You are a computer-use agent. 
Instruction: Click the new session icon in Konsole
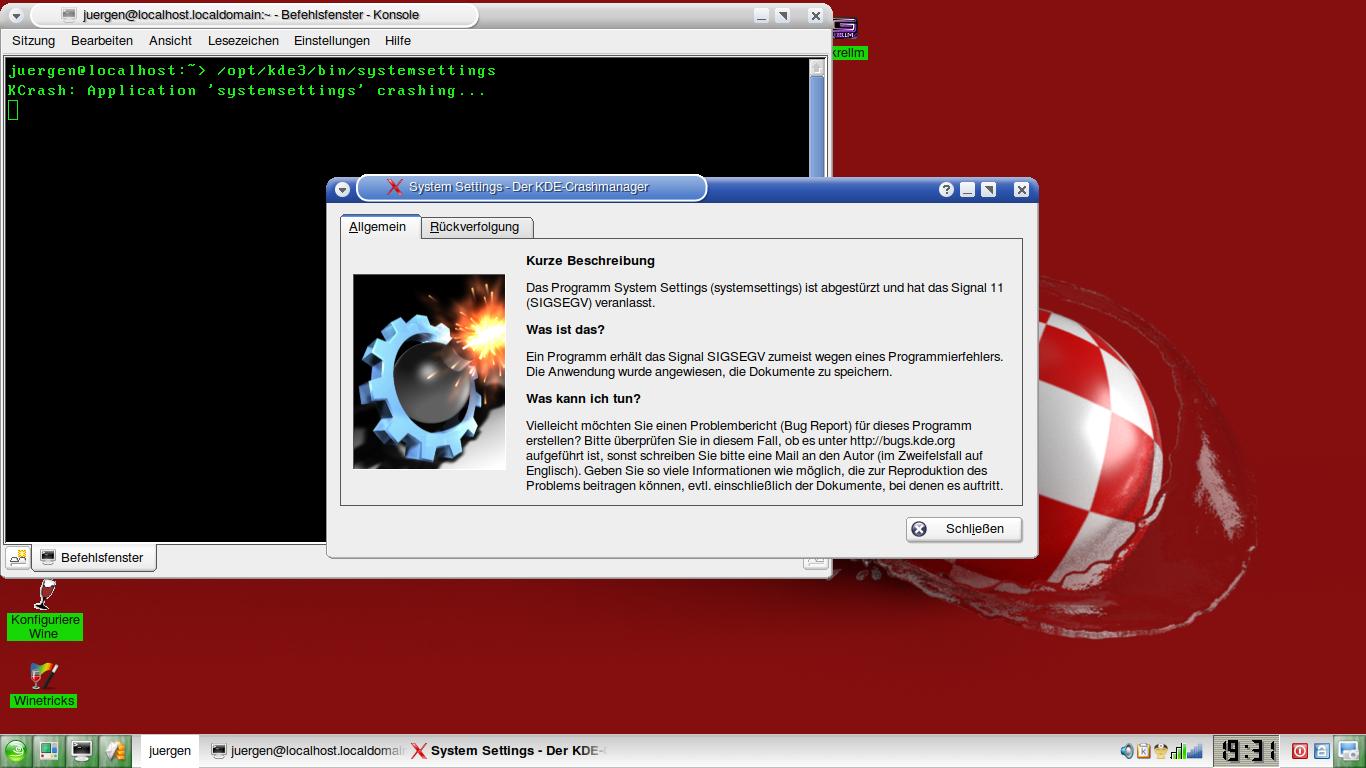point(18,557)
